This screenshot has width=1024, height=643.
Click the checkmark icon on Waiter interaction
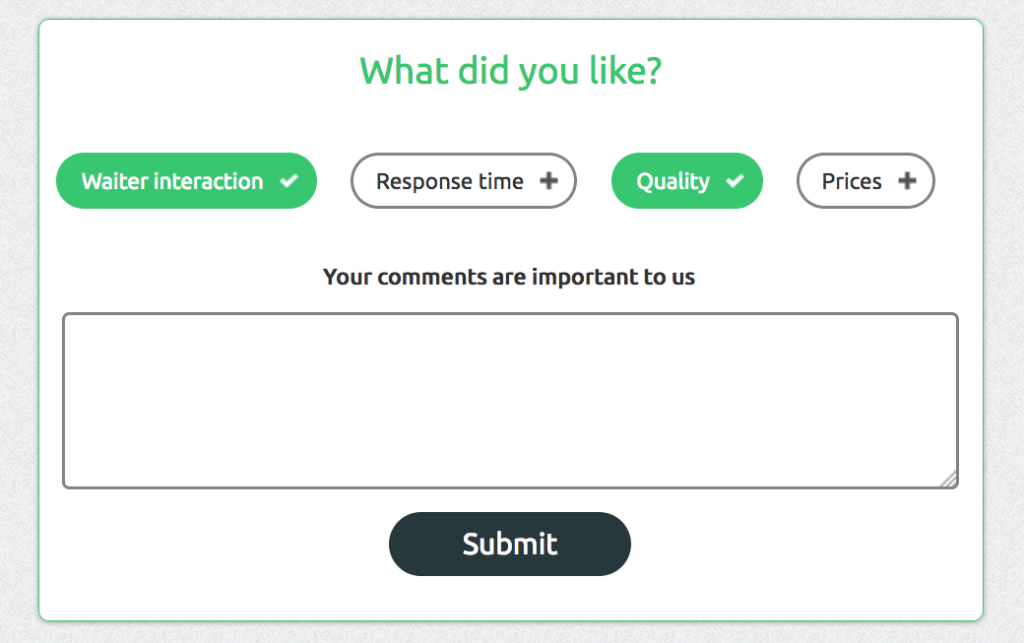pyautogui.click(x=289, y=181)
